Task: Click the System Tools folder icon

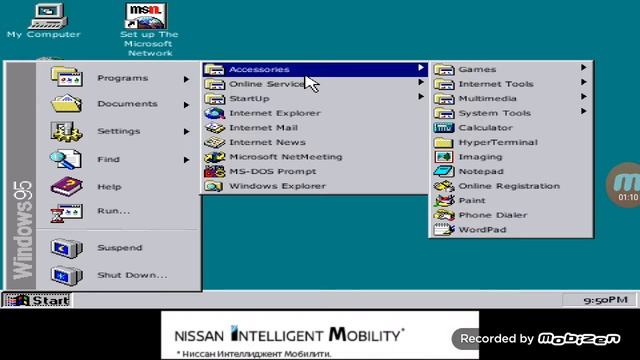Action: coord(444,113)
